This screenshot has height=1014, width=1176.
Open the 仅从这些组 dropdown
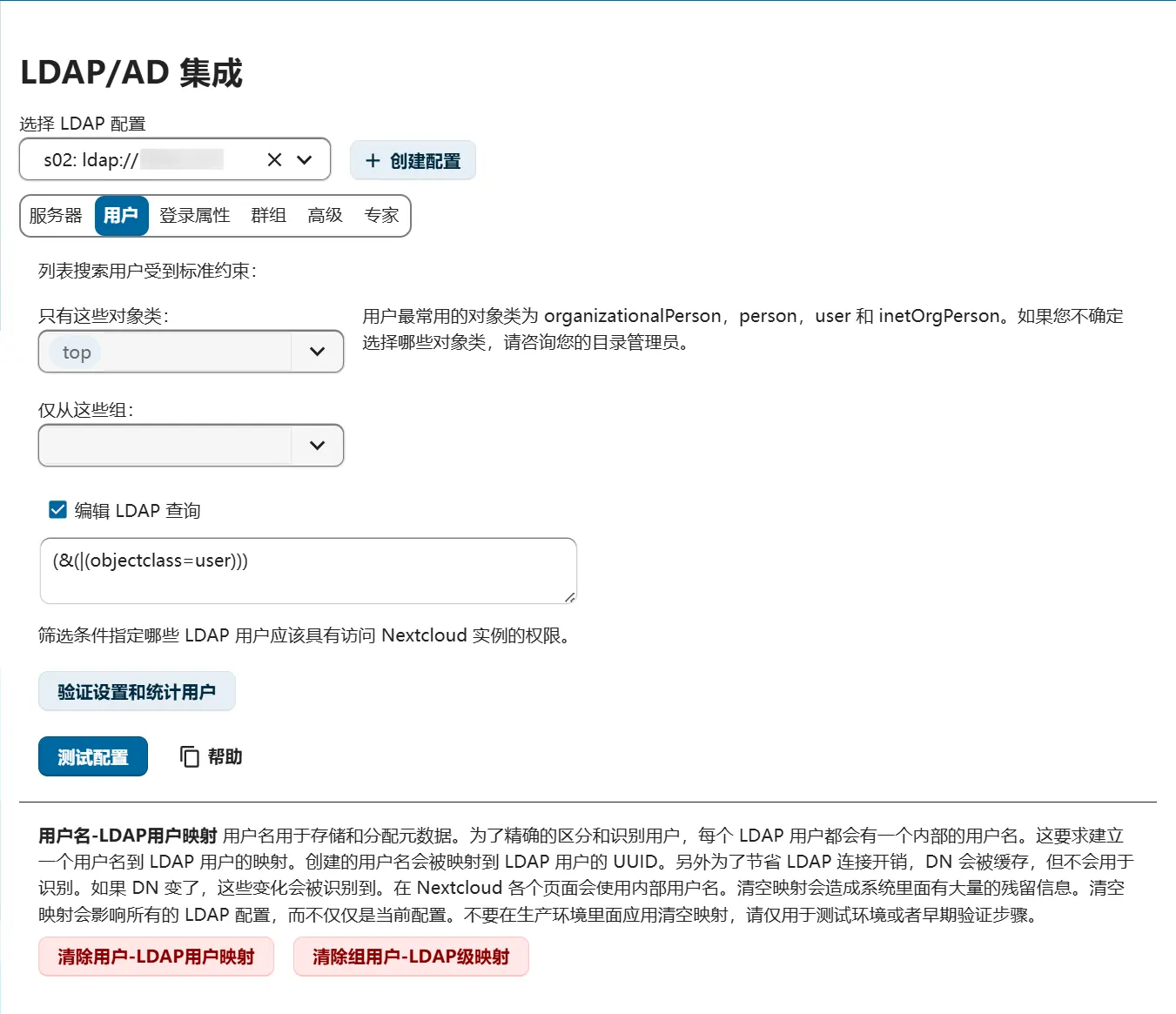[315, 445]
